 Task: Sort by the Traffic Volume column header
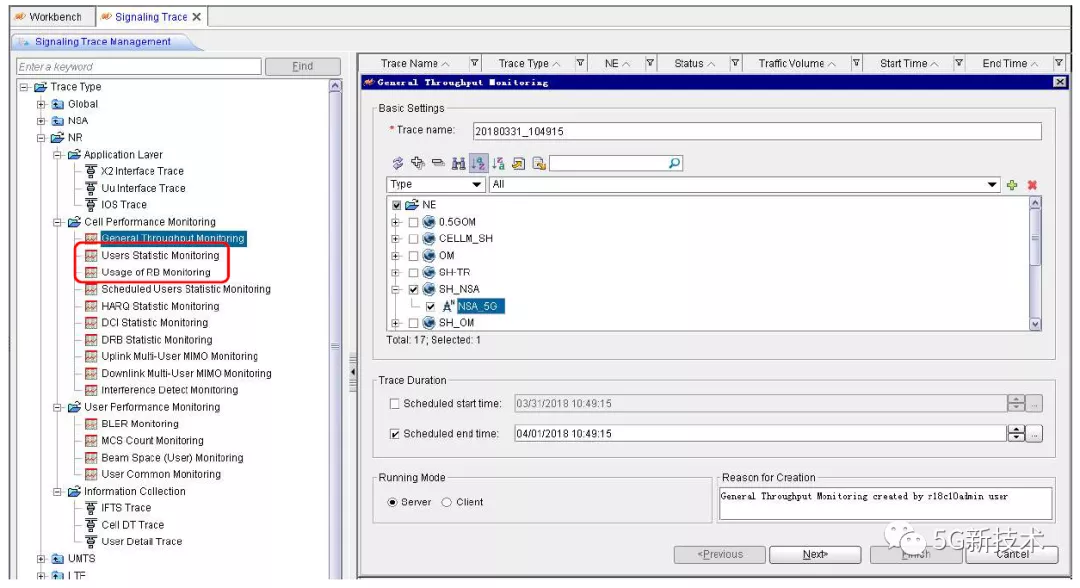pyautogui.click(x=796, y=63)
